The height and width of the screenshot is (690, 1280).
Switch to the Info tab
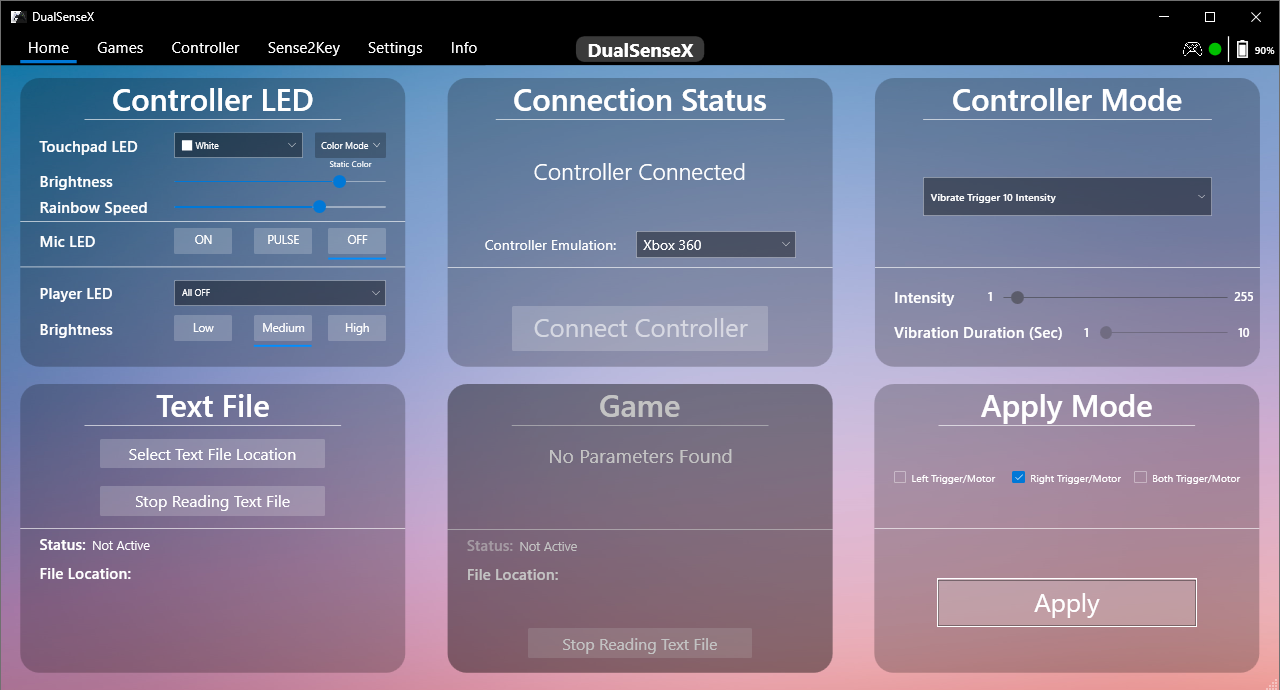[x=464, y=48]
